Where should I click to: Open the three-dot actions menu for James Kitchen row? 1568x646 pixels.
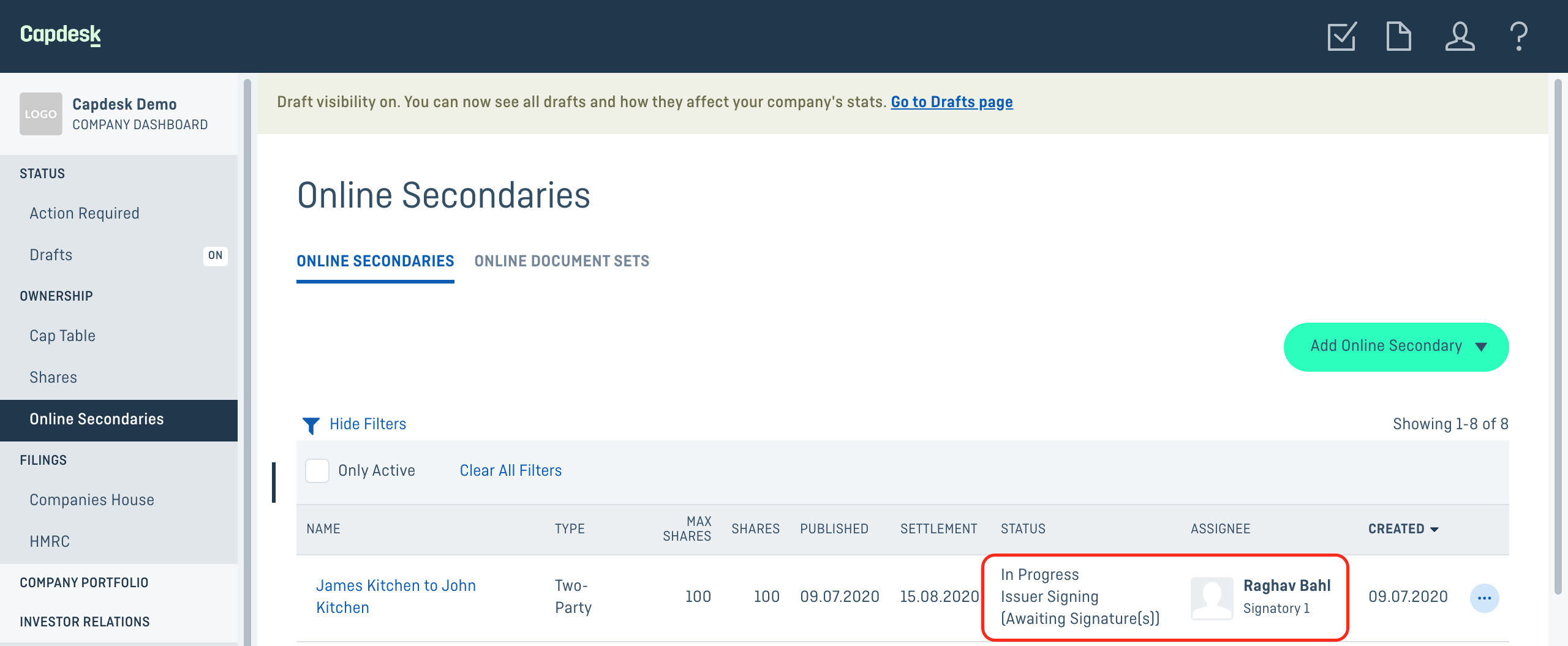[1484, 598]
